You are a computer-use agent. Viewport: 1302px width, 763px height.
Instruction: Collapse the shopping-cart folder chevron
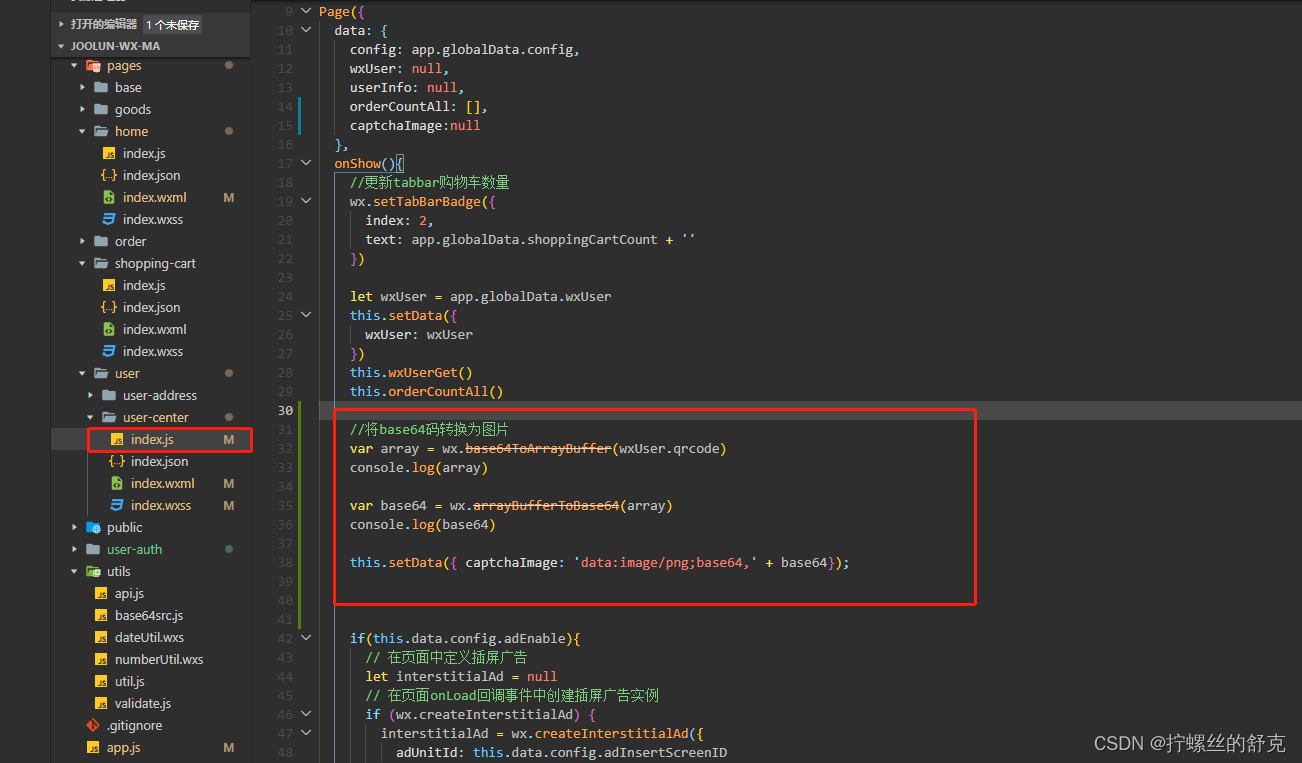coord(82,264)
